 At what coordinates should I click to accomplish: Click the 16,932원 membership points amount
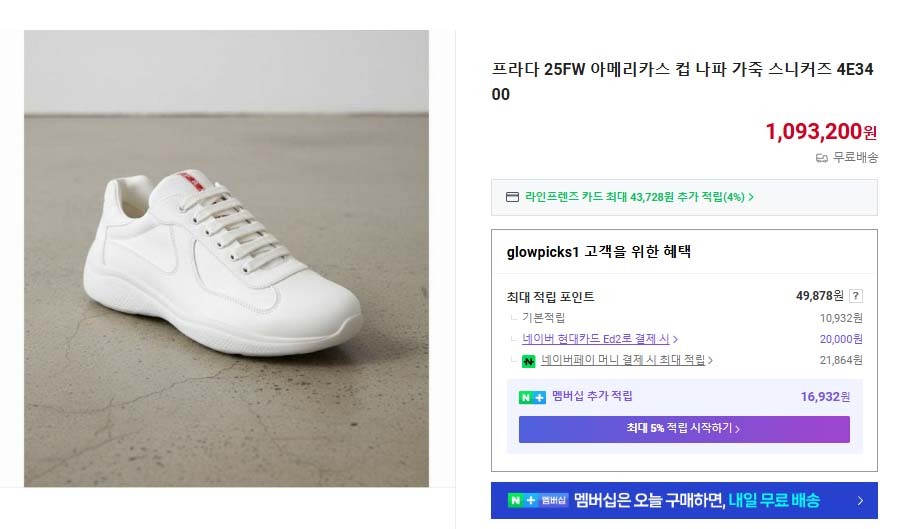pos(825,397)
